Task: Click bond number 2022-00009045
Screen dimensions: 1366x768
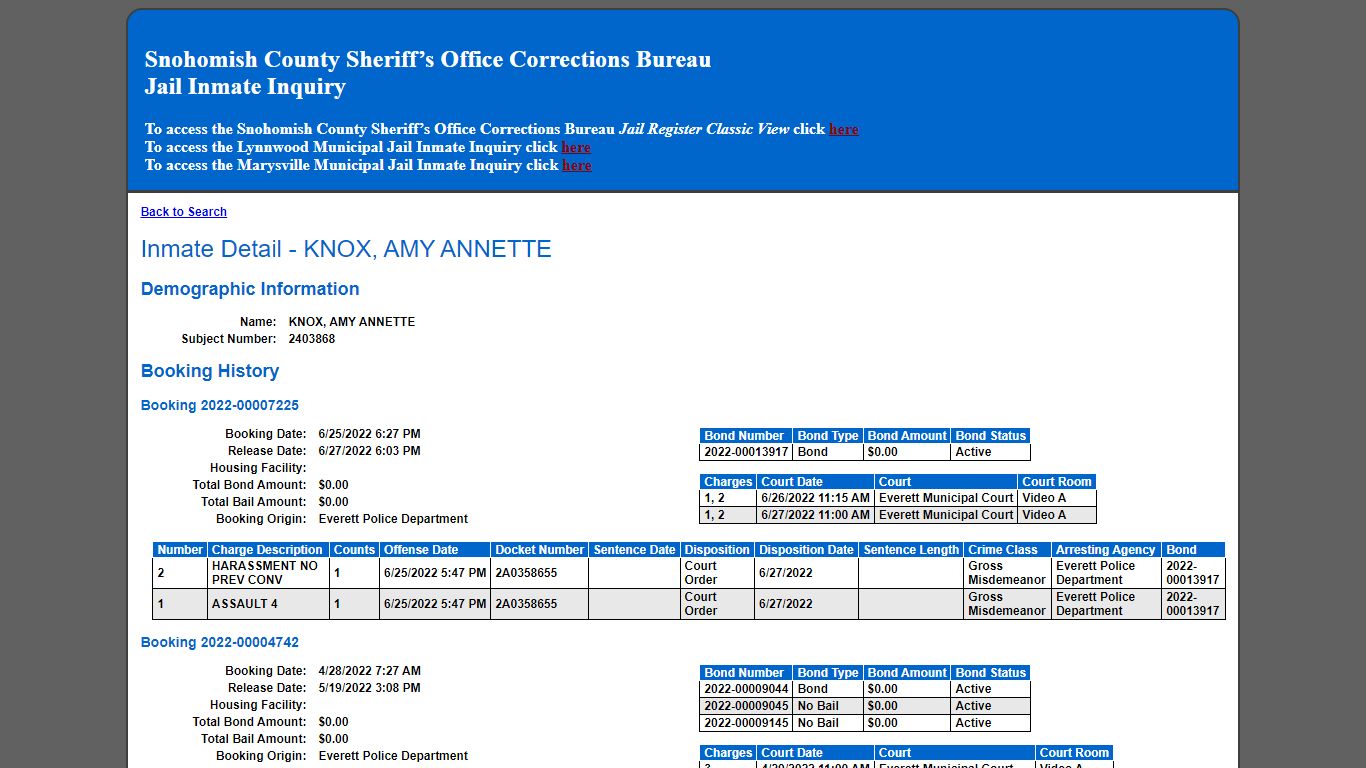Action: (x=746, y=706)
